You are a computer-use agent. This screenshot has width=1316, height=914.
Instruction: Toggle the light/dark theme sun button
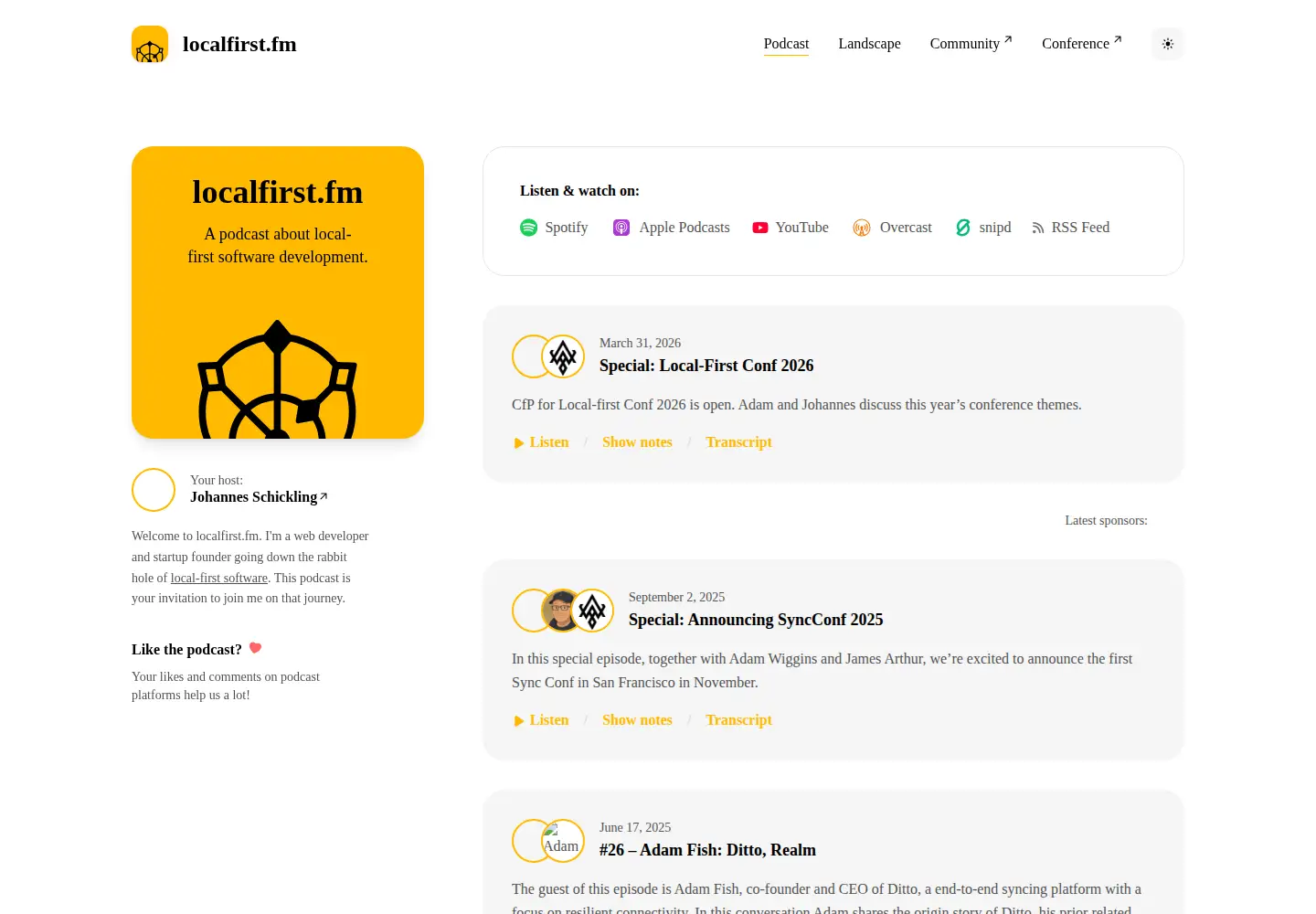[1168, 44]
